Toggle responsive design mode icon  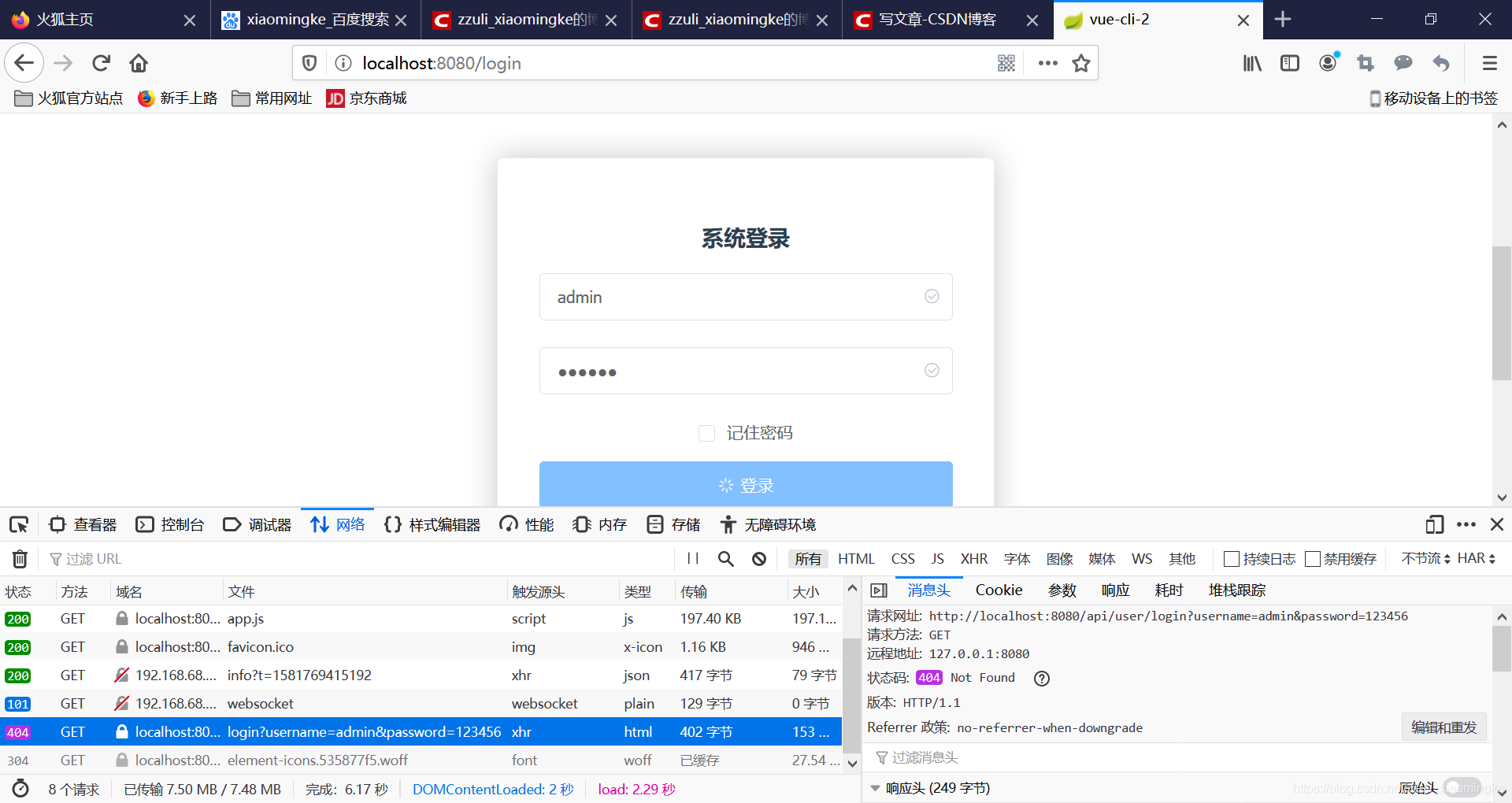point(1434,524)
